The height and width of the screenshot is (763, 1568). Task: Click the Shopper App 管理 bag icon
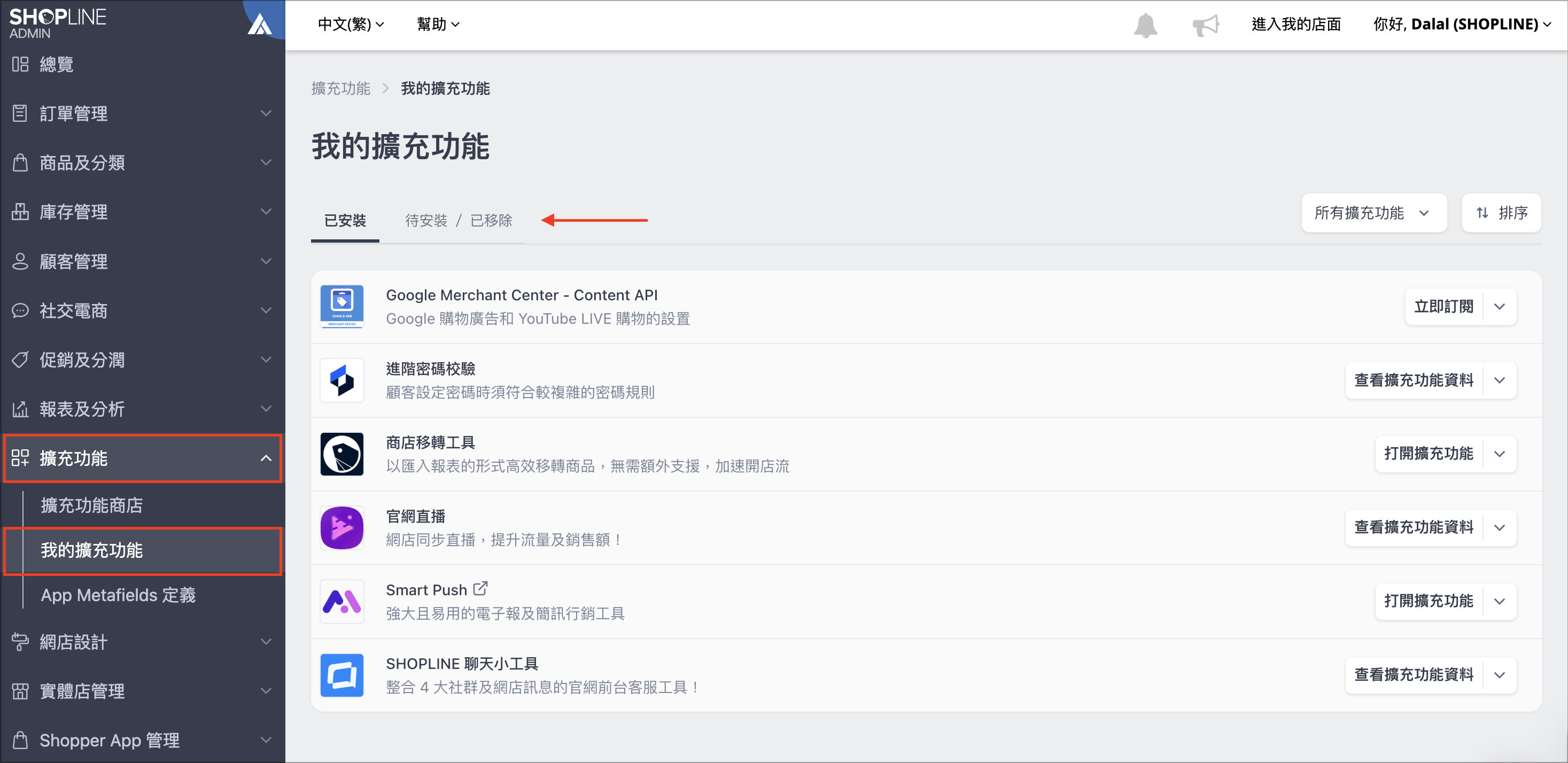(x=20, y=741)
